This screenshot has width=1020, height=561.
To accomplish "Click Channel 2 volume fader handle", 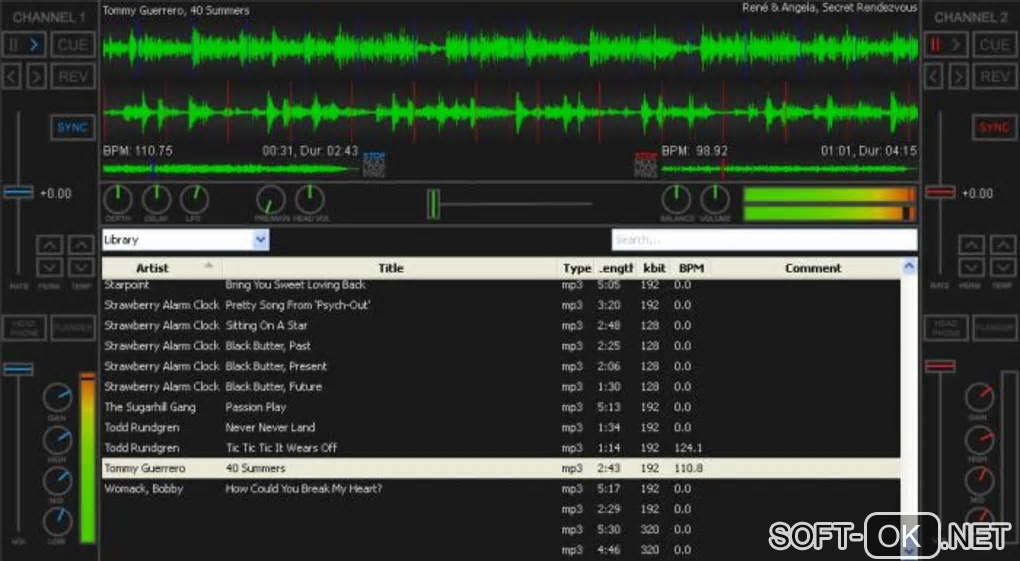I will pos(941,366).
